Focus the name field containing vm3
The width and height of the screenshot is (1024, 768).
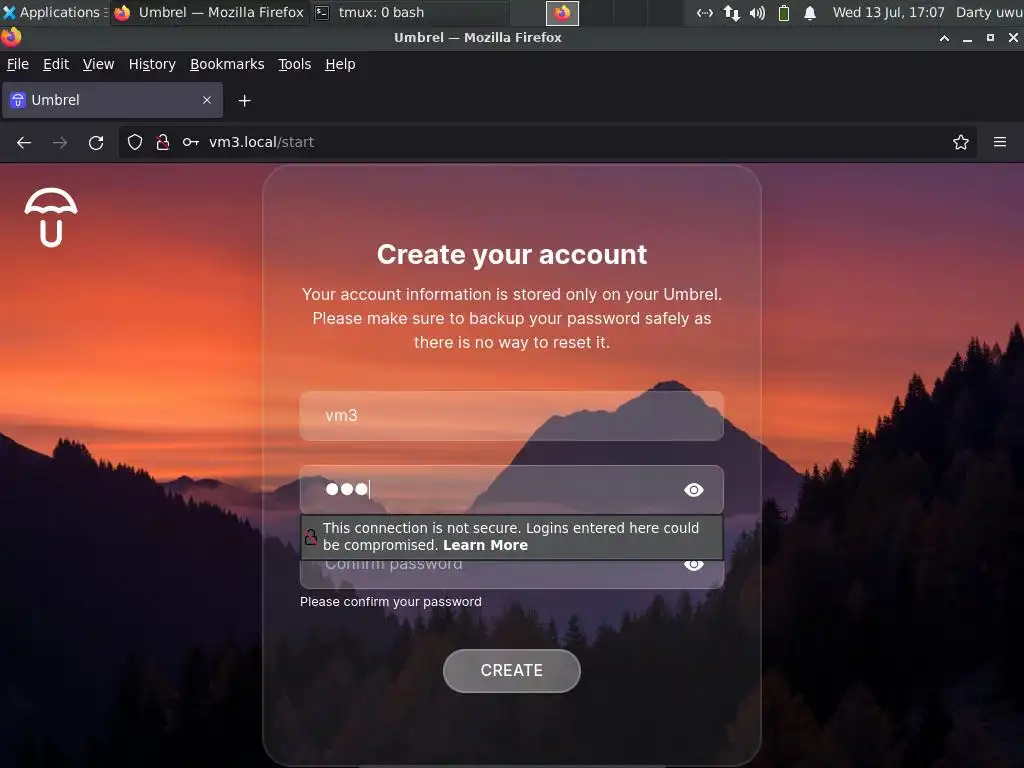pyautogui.click(x=511, y=416)
